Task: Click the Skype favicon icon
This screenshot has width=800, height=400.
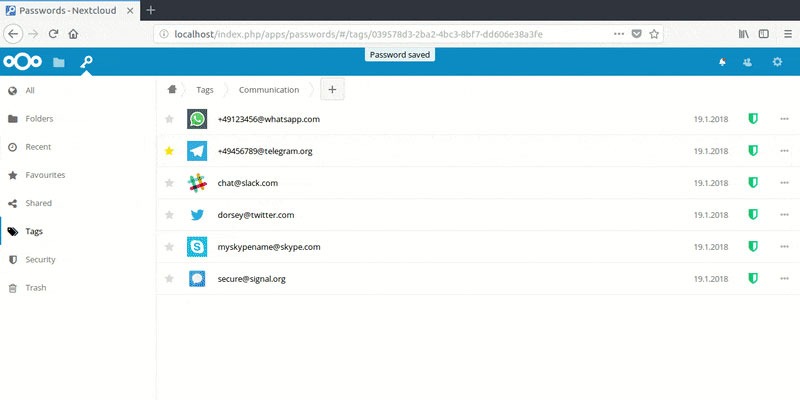Action: click(x=197, y=247)
